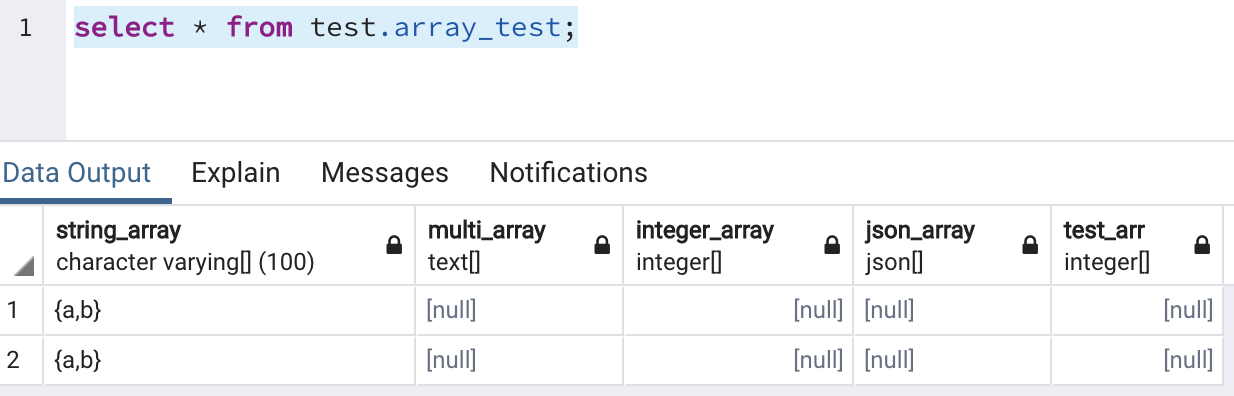Viewport: 1234px width, 396px height.
Task: Click lock icon on integer_array column
Action: pos(832,245)
